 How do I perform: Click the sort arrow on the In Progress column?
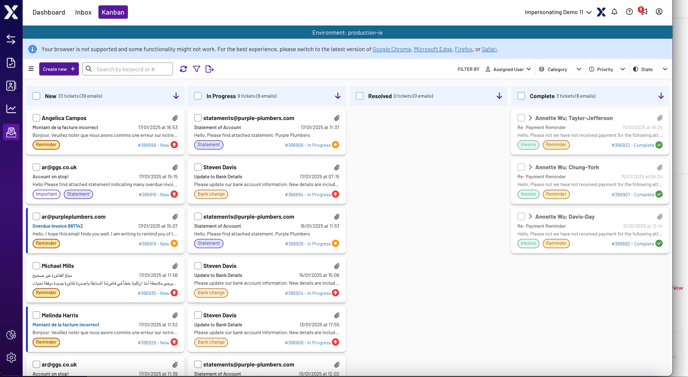[x=338, y=96]
